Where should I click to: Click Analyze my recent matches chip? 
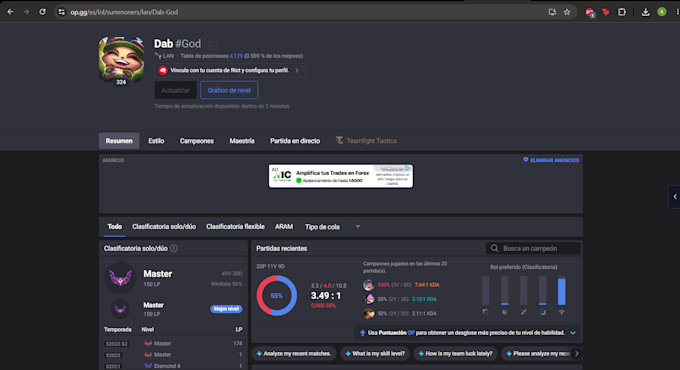tap(294, 354)
